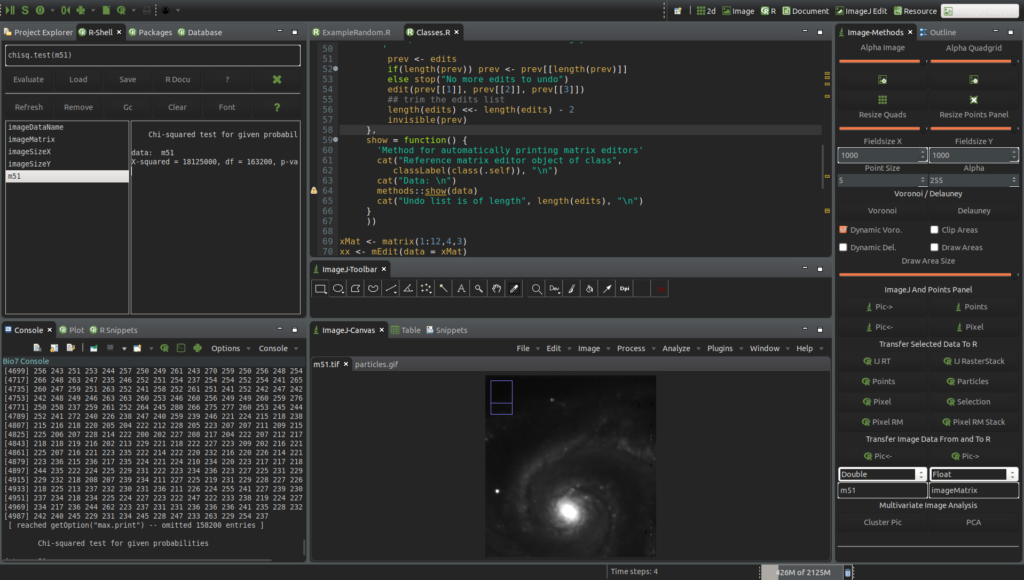The image size is (1024, 580).
Task: Enable the Dynamic Voro checkbox
Action: (x=842, y=229)
